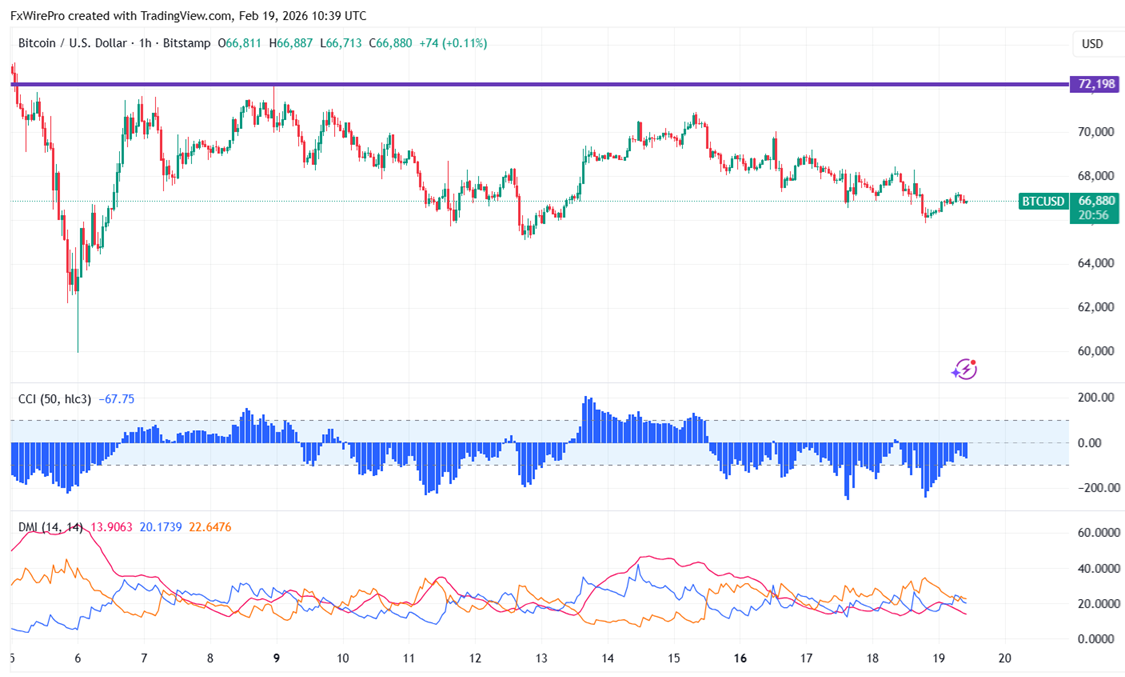
Task: Click the close value C66,880
Action: pyautogui.click(x=390, y=43)
